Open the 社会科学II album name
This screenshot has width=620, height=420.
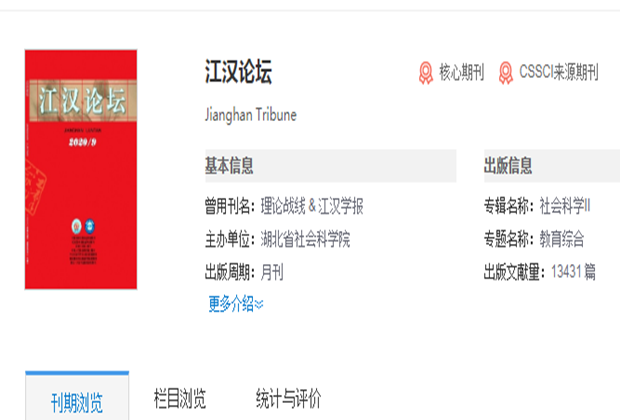coord(566,207)
